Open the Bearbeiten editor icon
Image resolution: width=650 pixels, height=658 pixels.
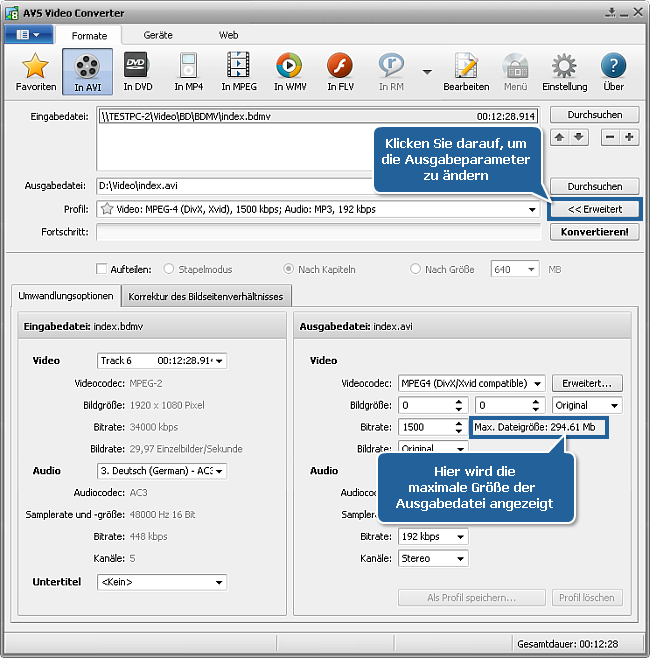[x=466, y=72]
